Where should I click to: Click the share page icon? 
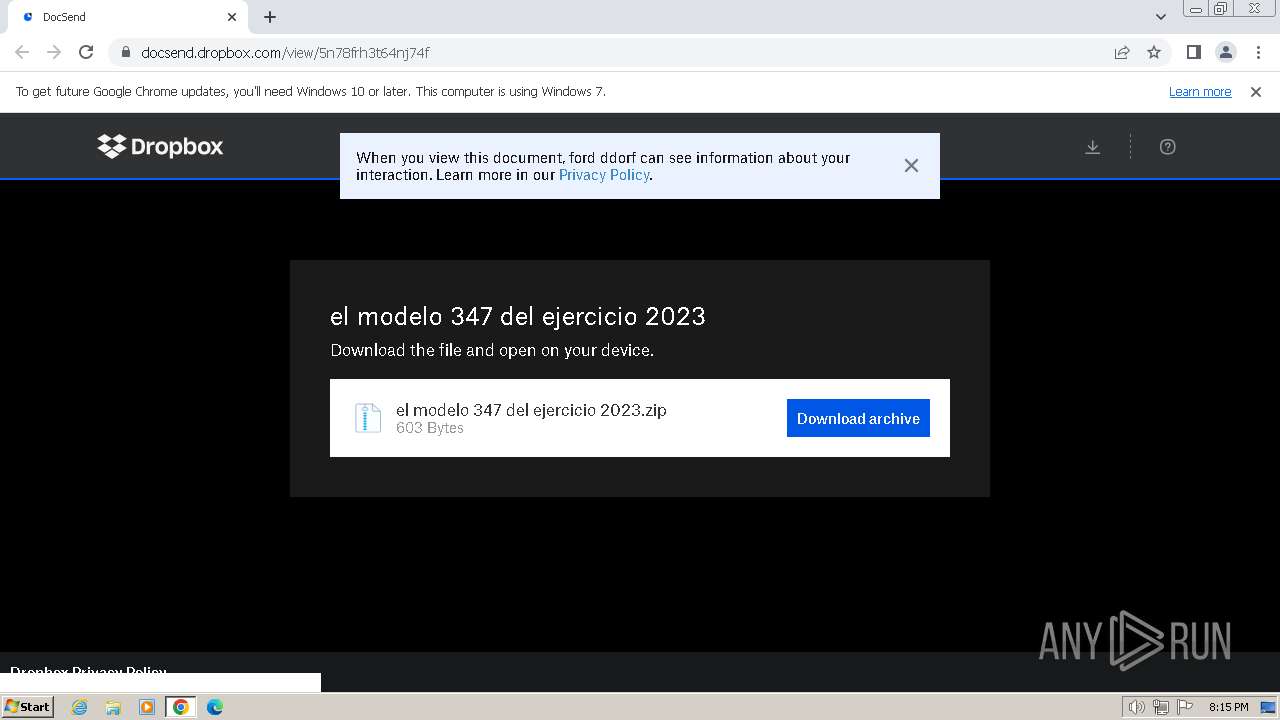click(x=1122, y=52)
